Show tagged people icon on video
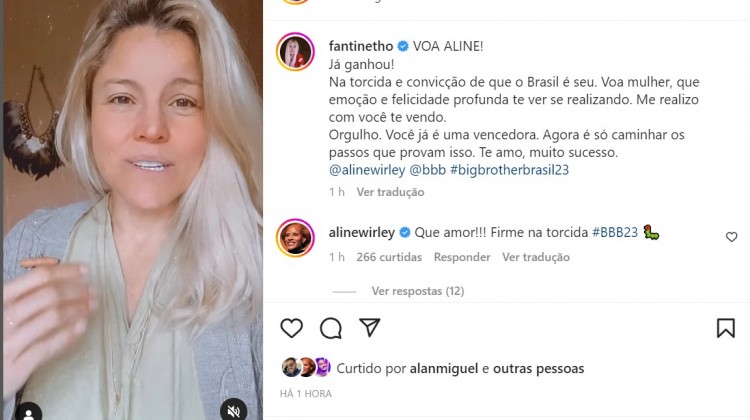This screenshot has height=420, width=750. coord(29,412)
